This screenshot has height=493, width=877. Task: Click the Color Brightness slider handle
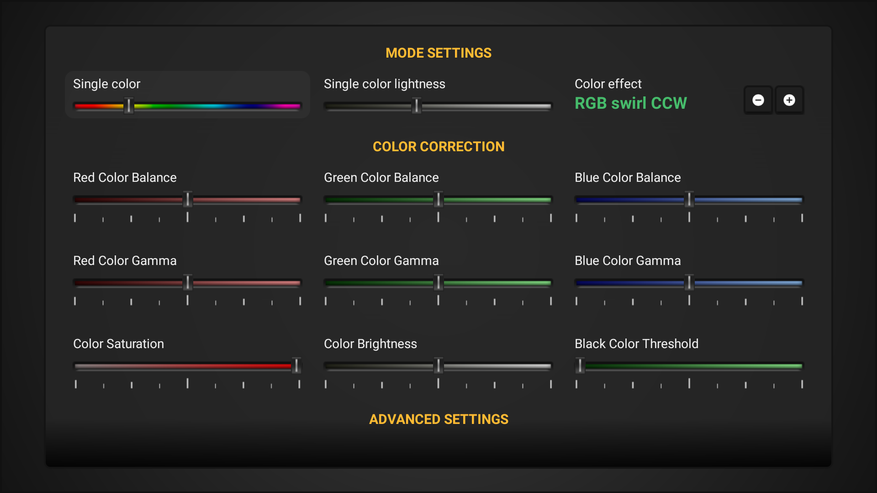click(438, 366)
